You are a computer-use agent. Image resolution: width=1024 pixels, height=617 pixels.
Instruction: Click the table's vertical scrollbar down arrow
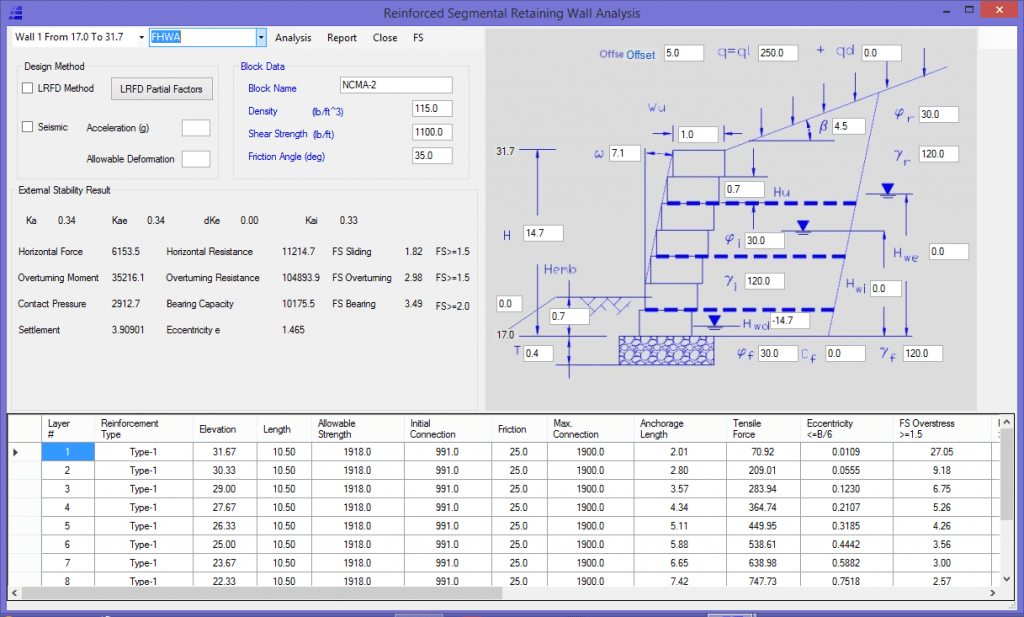[1006, 578]
